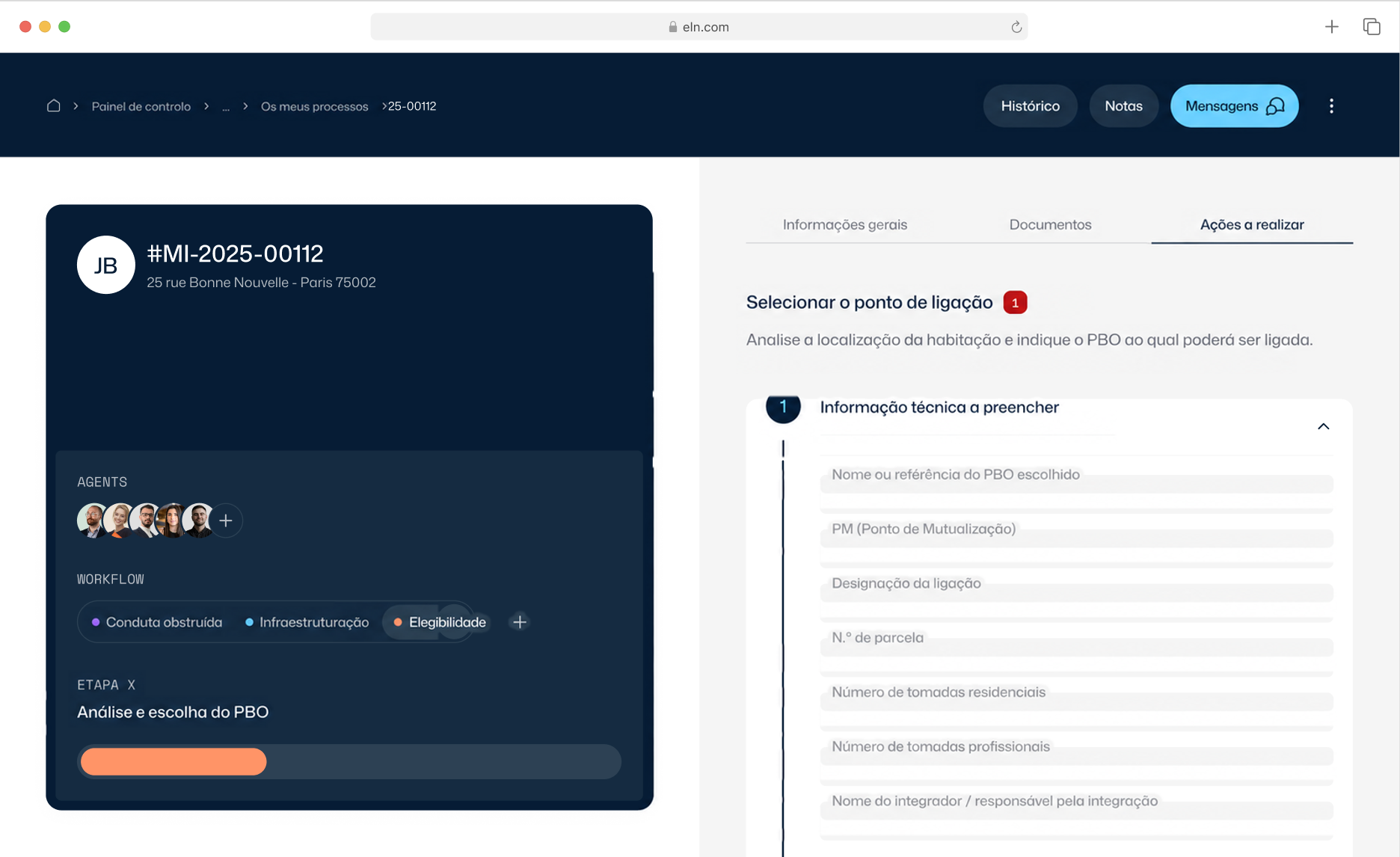Reload the page in address bar
1400x857 pixels.
coord(1016,27)
